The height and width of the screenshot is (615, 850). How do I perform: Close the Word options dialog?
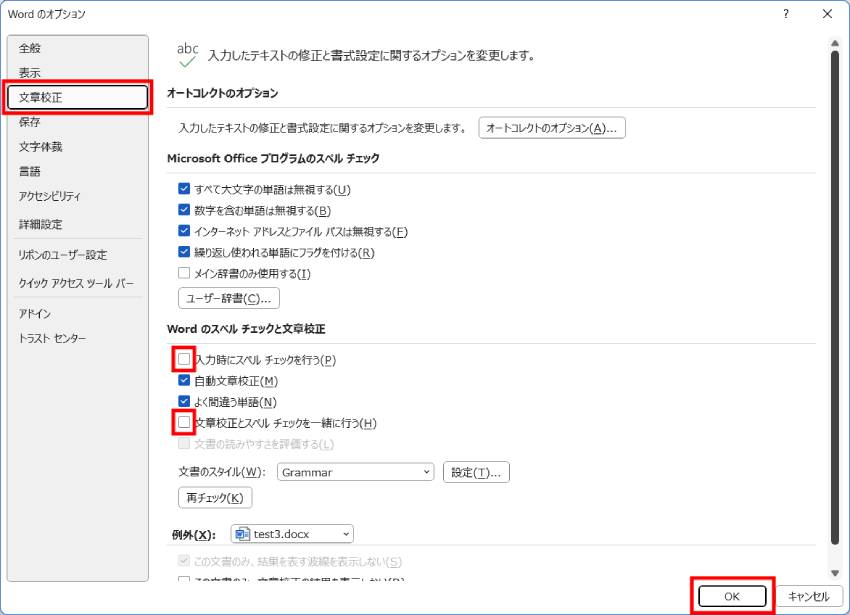(827, 14)
